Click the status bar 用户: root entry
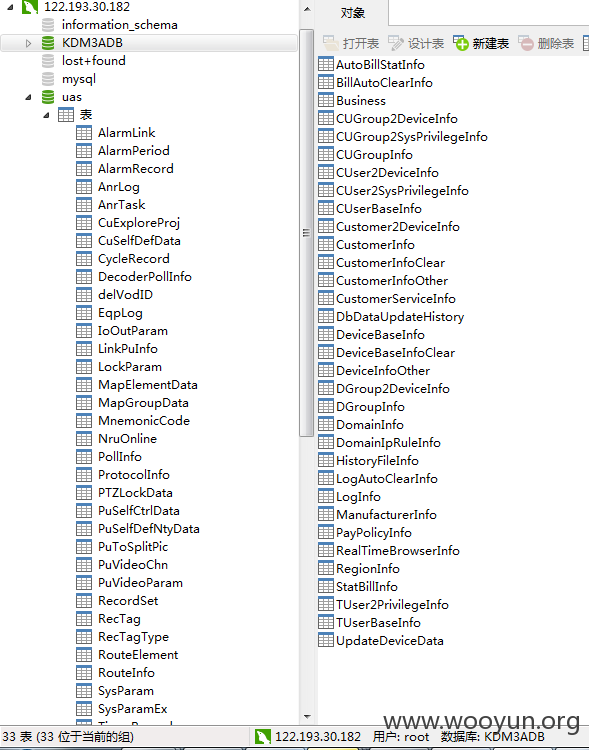589x750 pixels. (401, 737)
